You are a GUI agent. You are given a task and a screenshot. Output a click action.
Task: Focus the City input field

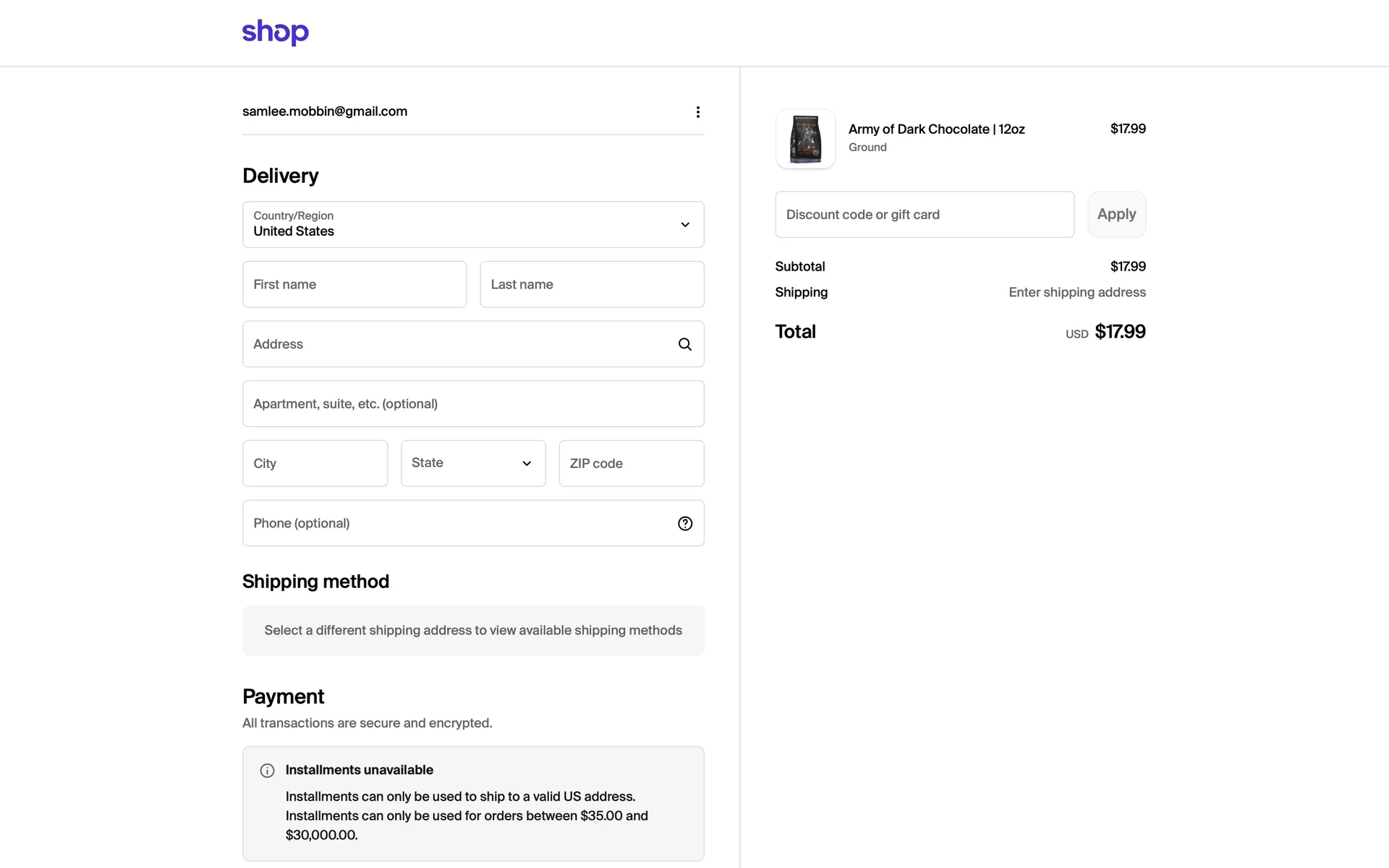pyautogui.click(x=315, y=464)
